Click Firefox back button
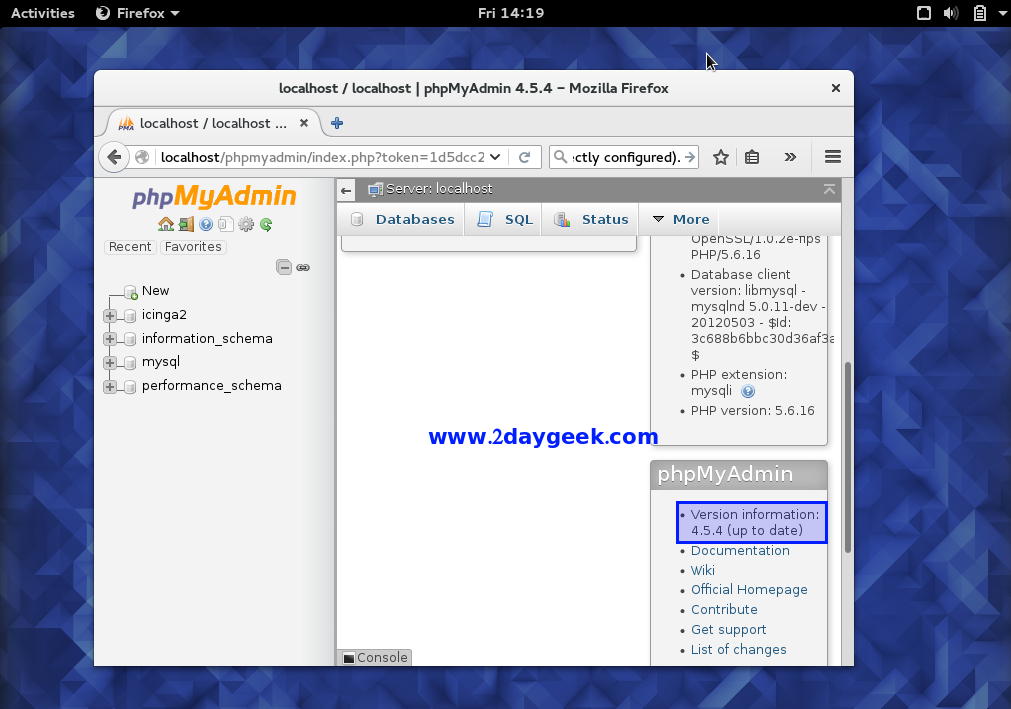1011x709 pixels. [x=114, y=157]
